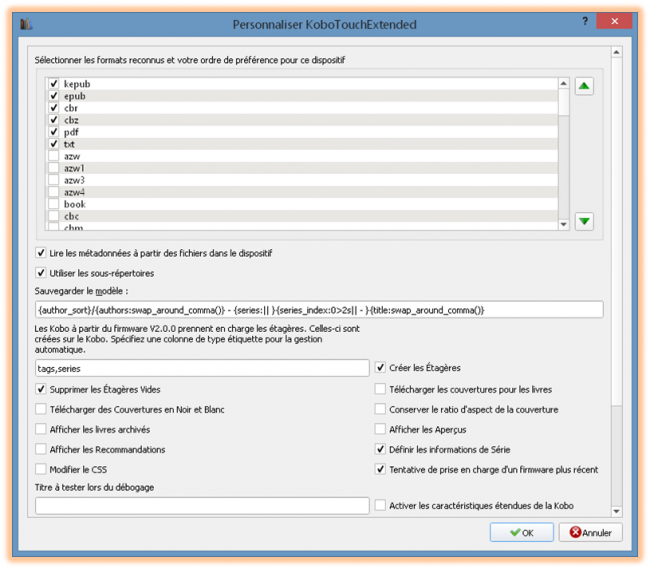Move selected format down with green arrow
Image resolution: width=650 pixels, height=569 pixels.
[584, 221]
